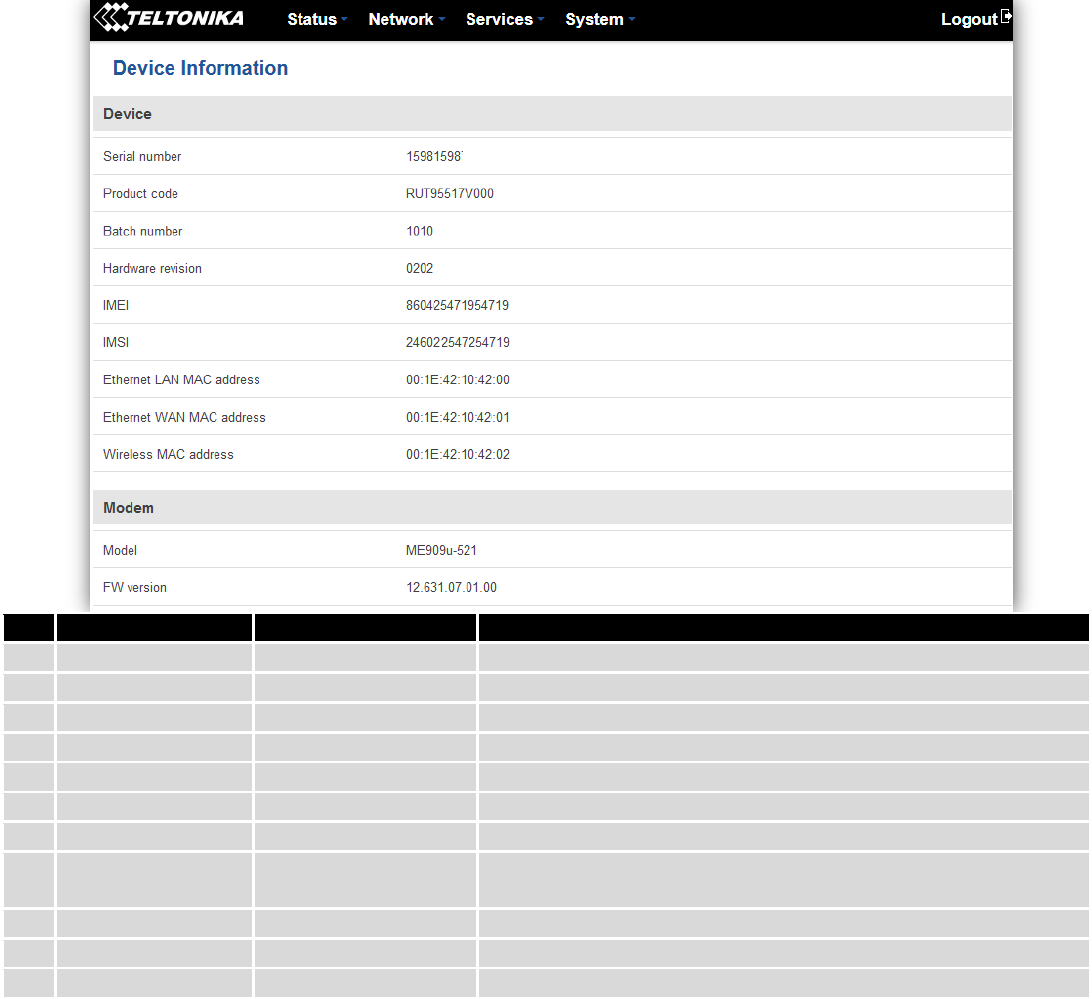This screenshot has width=1092, height=999.
Task: Click the Serial number label
Action: tap(142, 156)
